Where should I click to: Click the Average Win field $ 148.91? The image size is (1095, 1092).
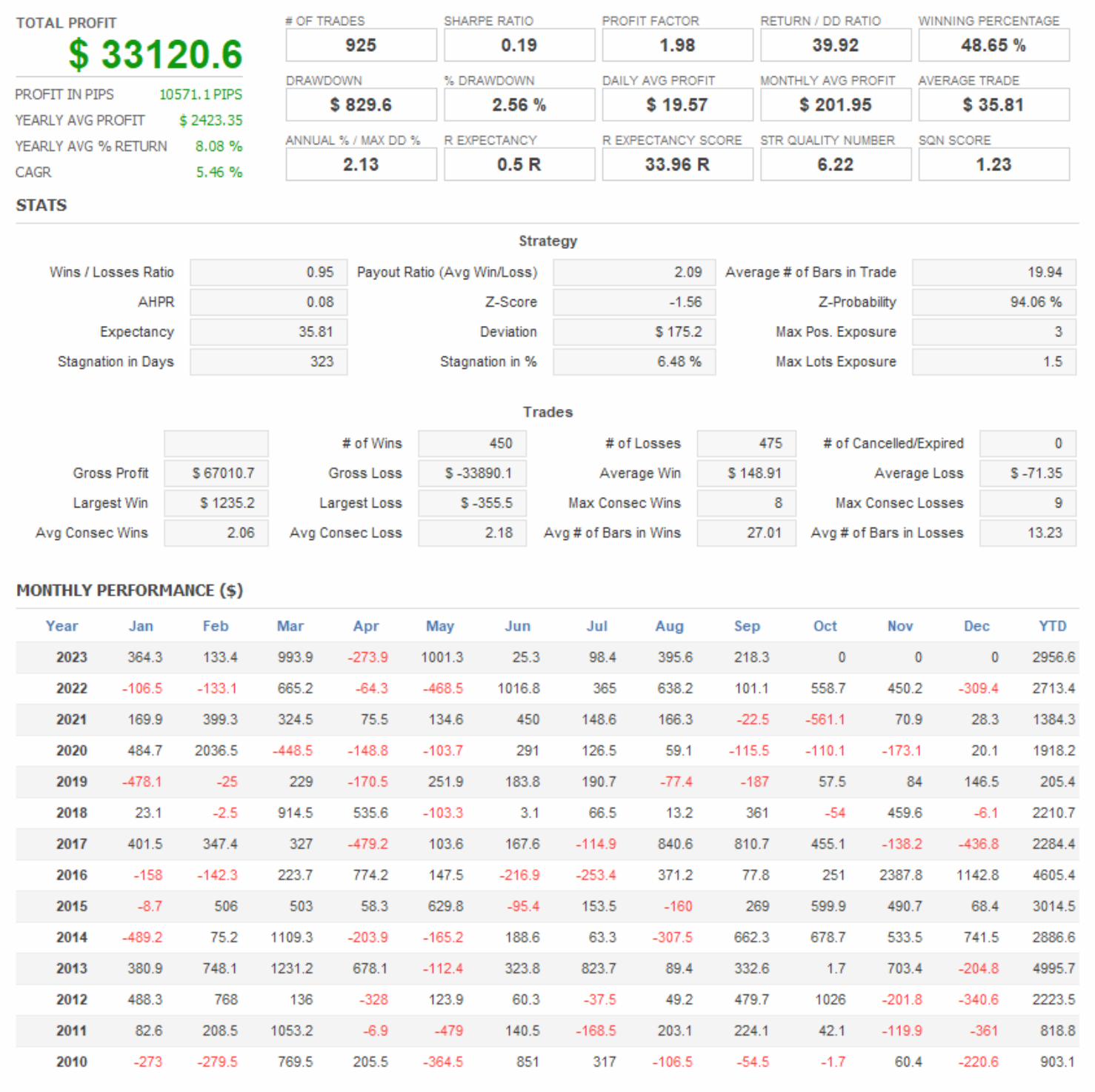tap(746, 473)
